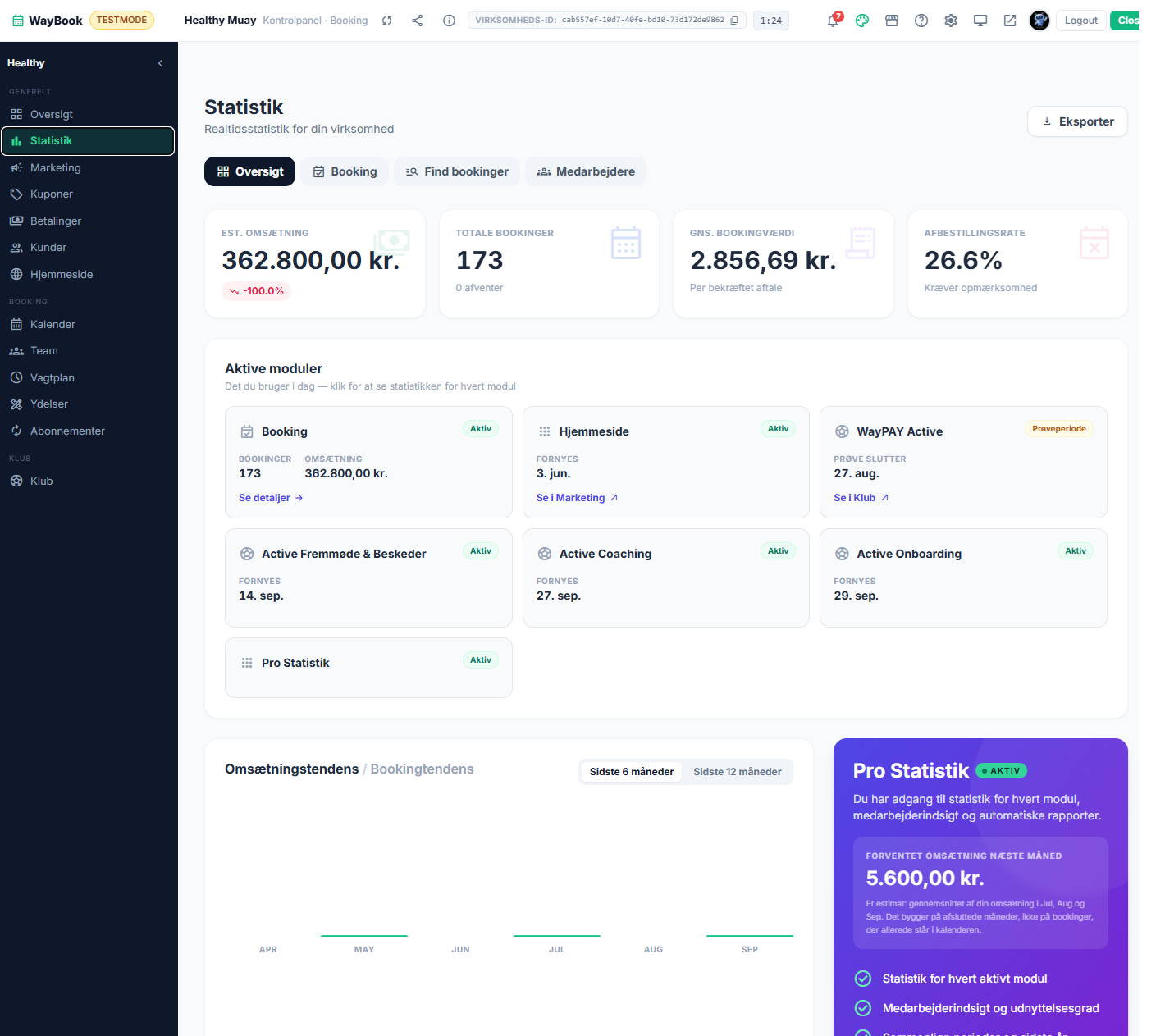Open the WayPAY Active module card
This screenshot has width=1165, height=1036.
(x=963, y=462)
